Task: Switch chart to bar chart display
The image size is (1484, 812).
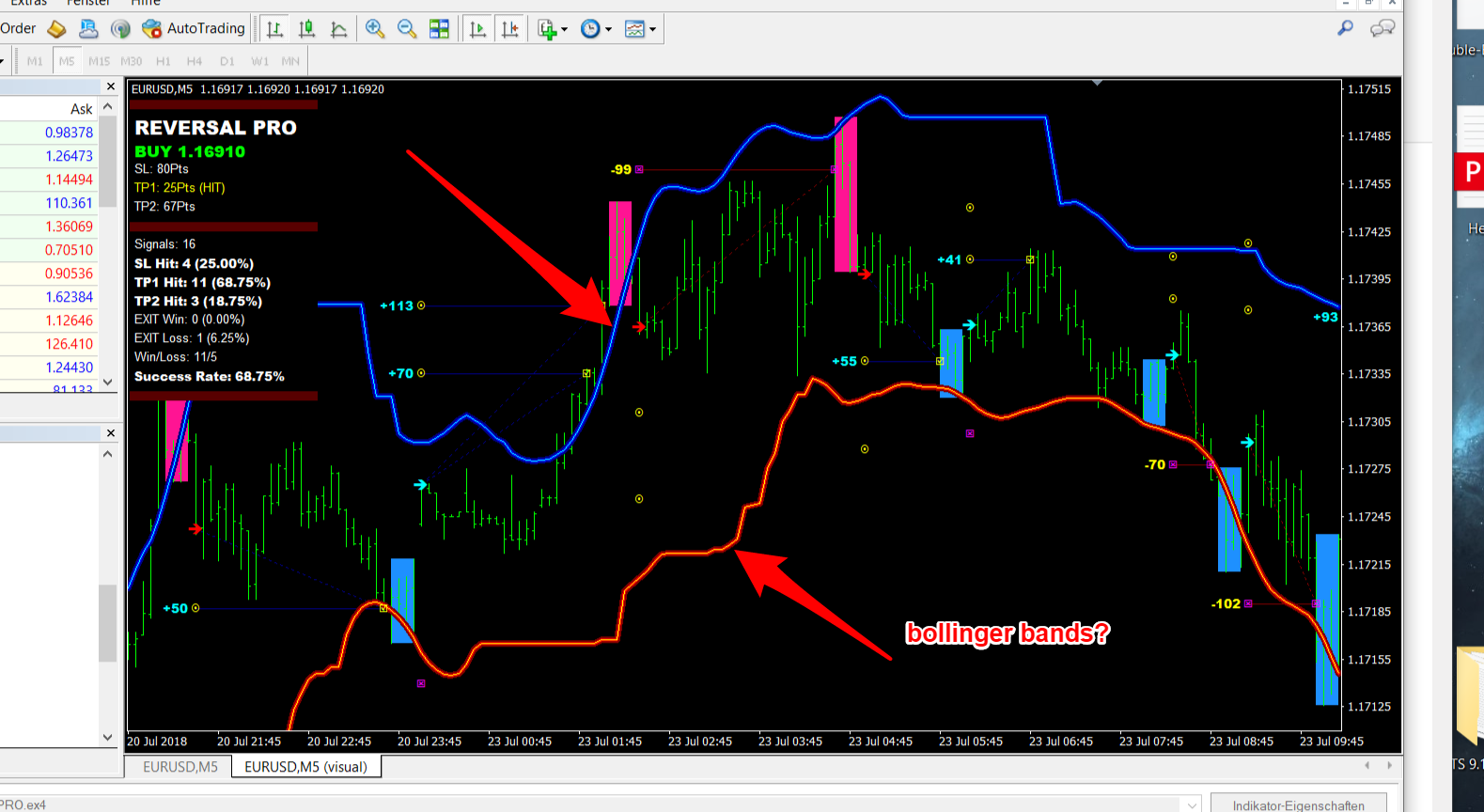Action: (x=274, y=29)
